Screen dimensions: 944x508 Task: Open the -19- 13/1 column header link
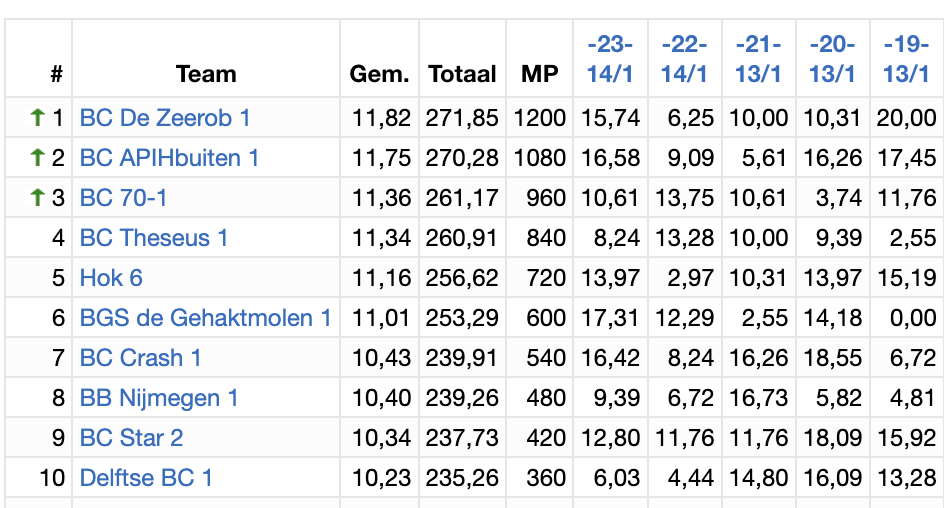click(x=906, y=59)
